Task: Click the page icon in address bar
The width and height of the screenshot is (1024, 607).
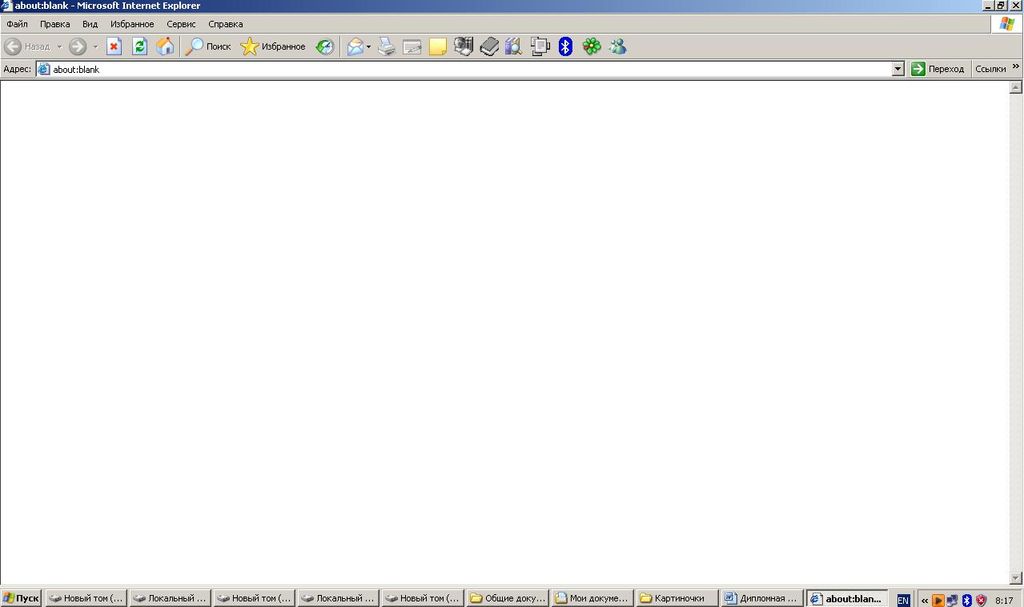Action: tap(44, 69)
